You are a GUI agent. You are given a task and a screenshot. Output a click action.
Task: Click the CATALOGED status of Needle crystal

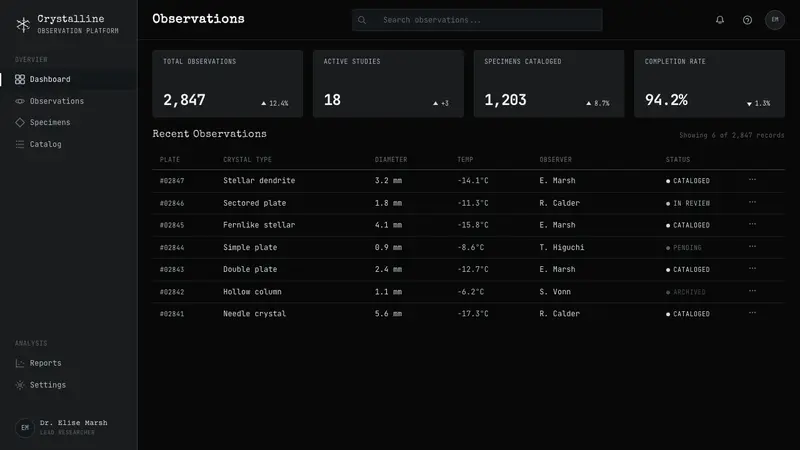tap(688, 314)
